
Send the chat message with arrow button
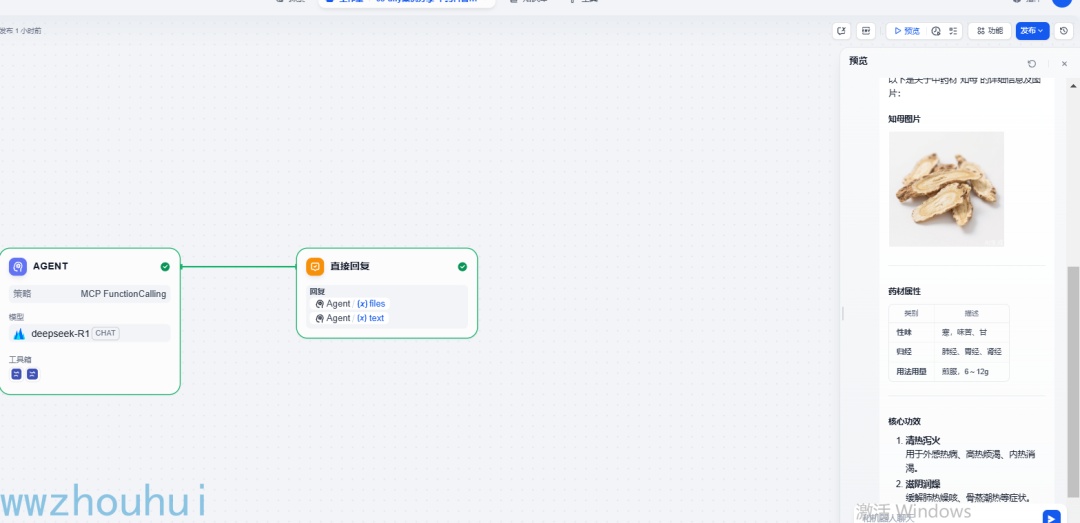tap(1051, 517)
